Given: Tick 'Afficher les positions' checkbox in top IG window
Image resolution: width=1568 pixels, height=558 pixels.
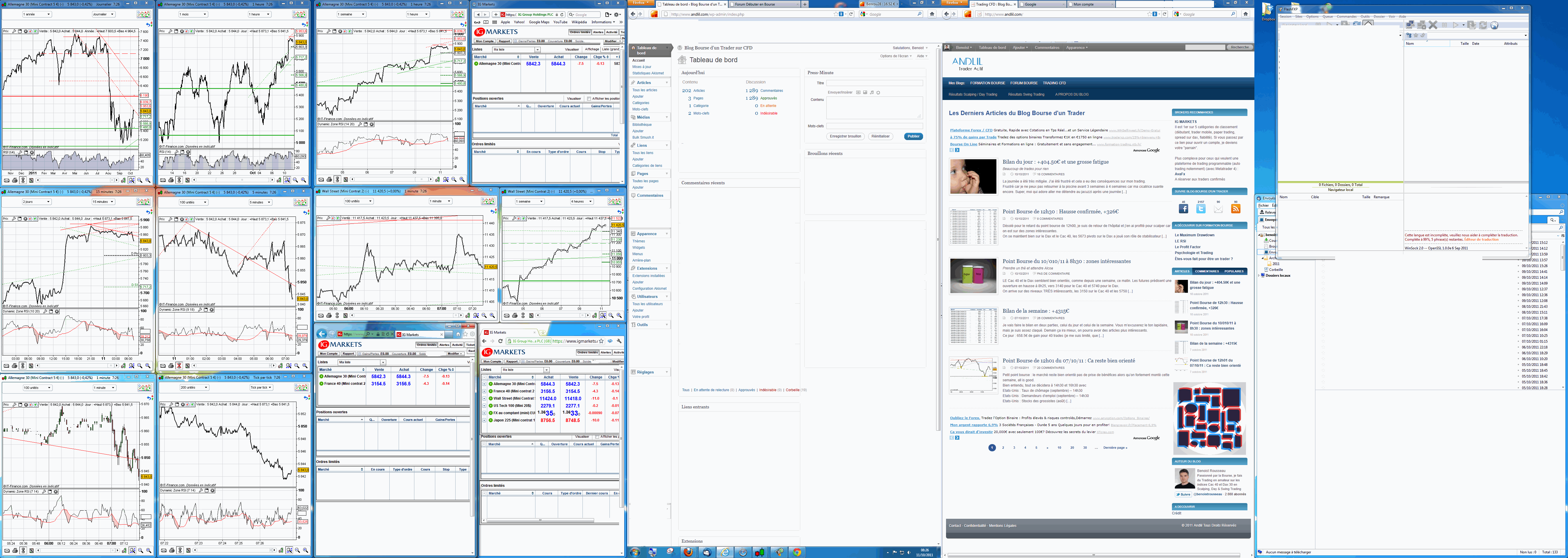Looking at the screenshot, I should [589, 99].
